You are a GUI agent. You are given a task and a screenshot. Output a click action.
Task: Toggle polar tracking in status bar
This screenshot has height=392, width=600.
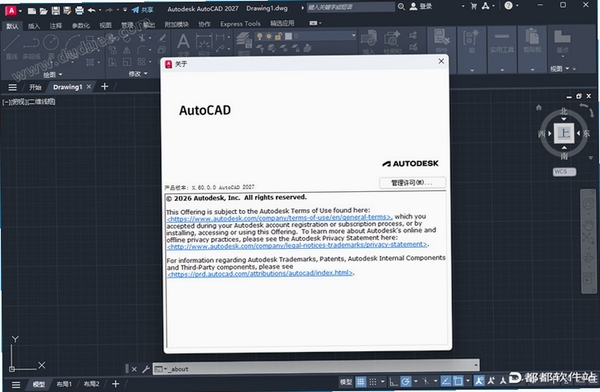pyautogui.click(x=406, y=381)
